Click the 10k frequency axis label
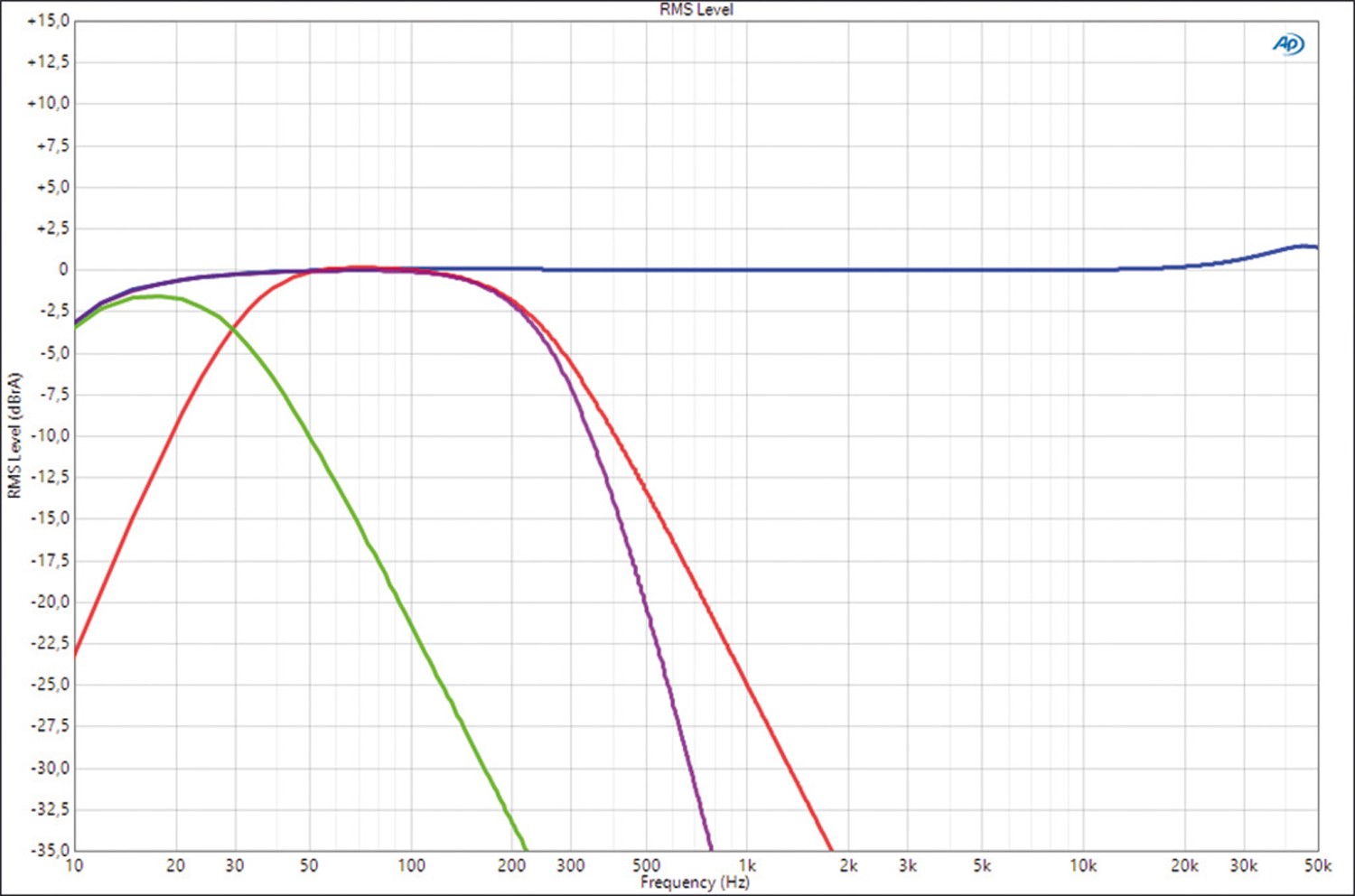1355x896 pixels. click(x=1083, y=865)
